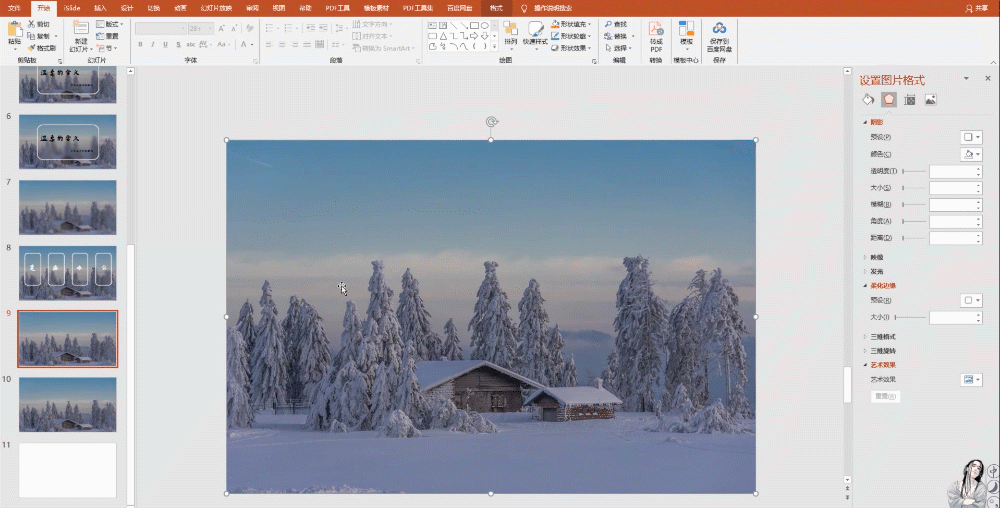Expand the shapes gallery More arrow

coord(494,47)
